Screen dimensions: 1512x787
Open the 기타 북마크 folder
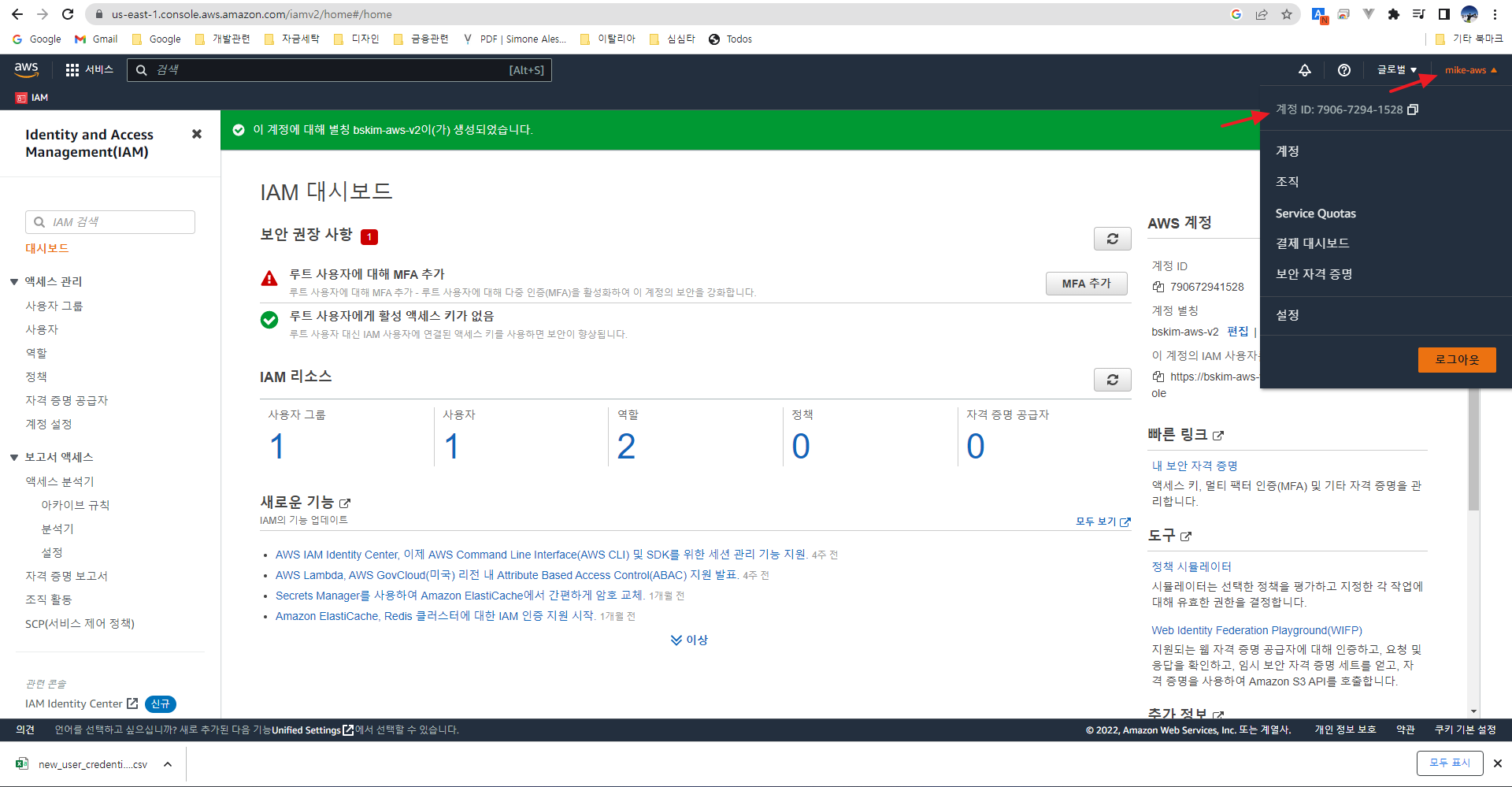coord(1469,39)
